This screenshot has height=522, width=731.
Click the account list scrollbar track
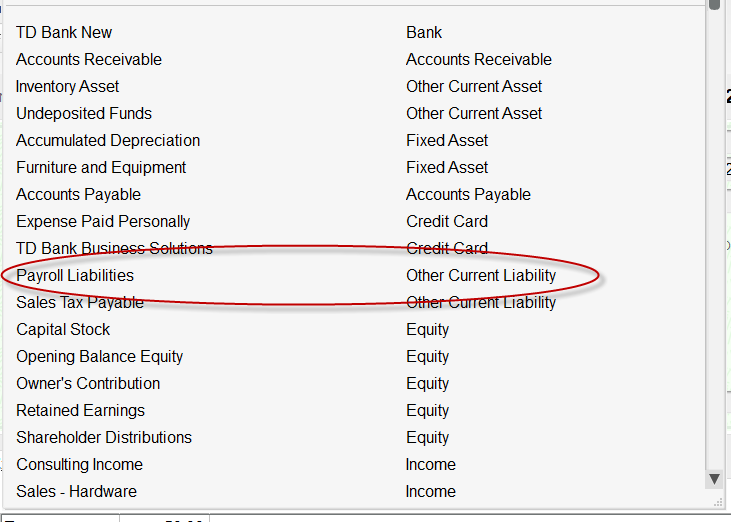click(714, 250)
